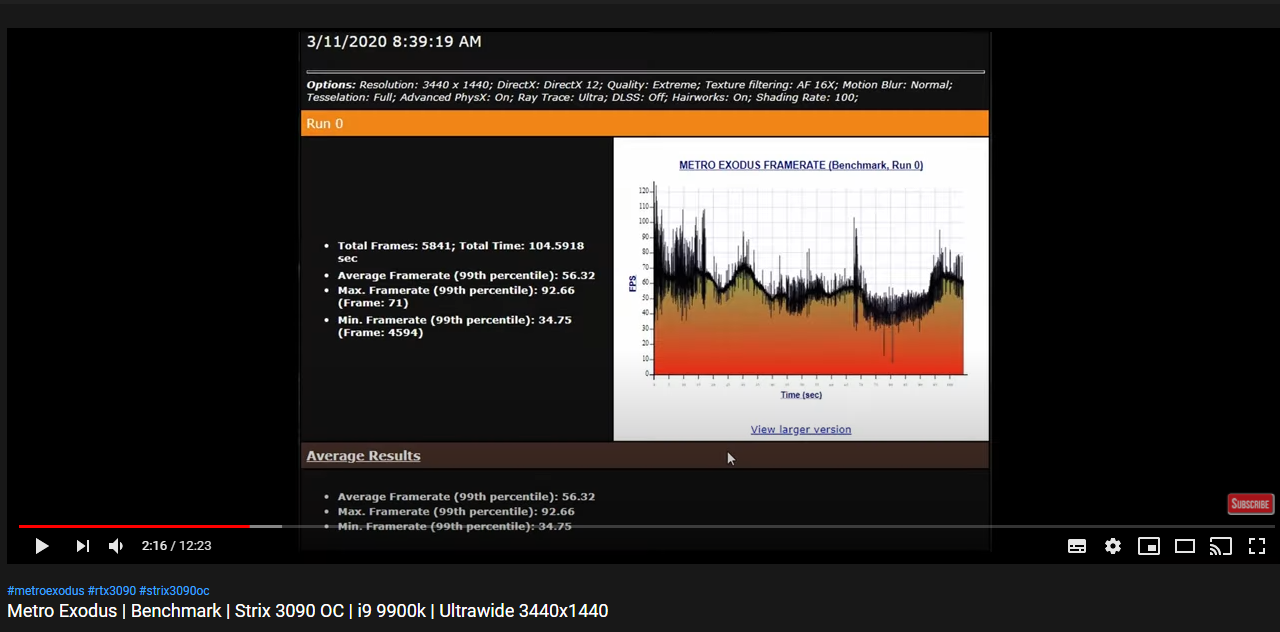Open the miniplayer
Screen dimensions: 1280x632
[1149, 546]
